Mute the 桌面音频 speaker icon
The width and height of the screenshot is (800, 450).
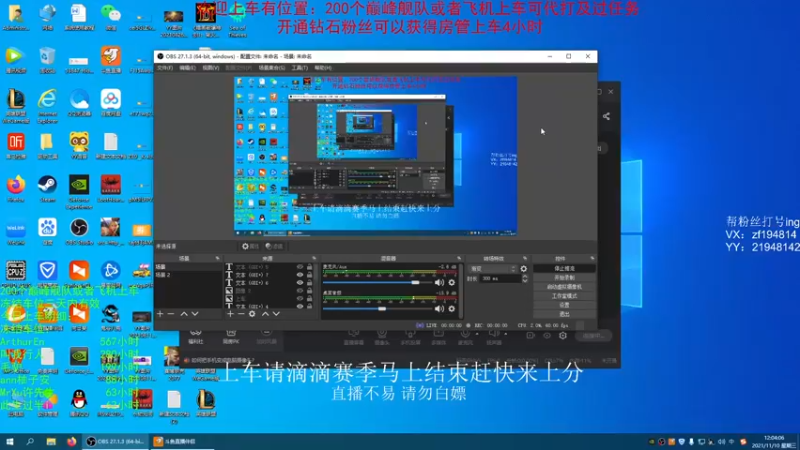click(x=439, y=309)
